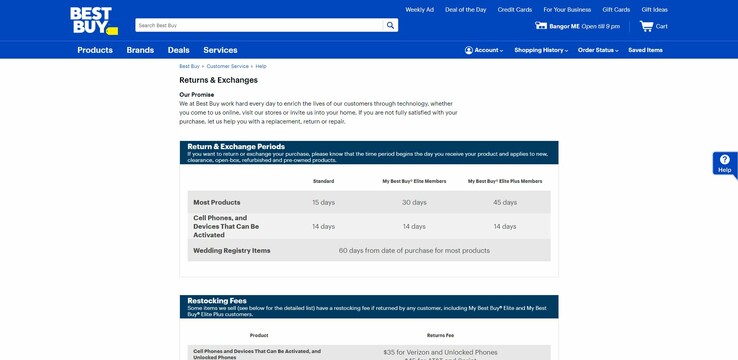Screen dimensions: 738x360
Task: Click the Wedding Registry Items label
Action: (232, 250)
